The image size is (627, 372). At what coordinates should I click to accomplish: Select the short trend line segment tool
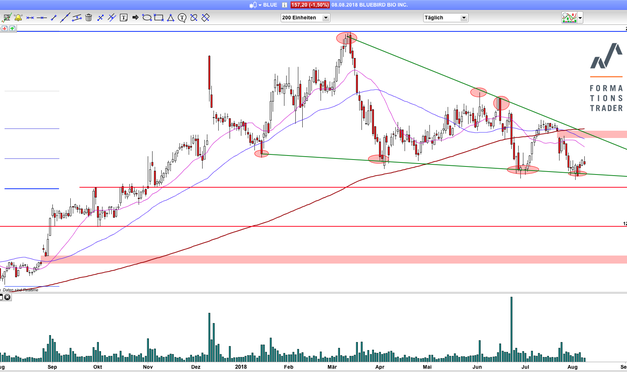pyautogui.click(x=54, y=18)
